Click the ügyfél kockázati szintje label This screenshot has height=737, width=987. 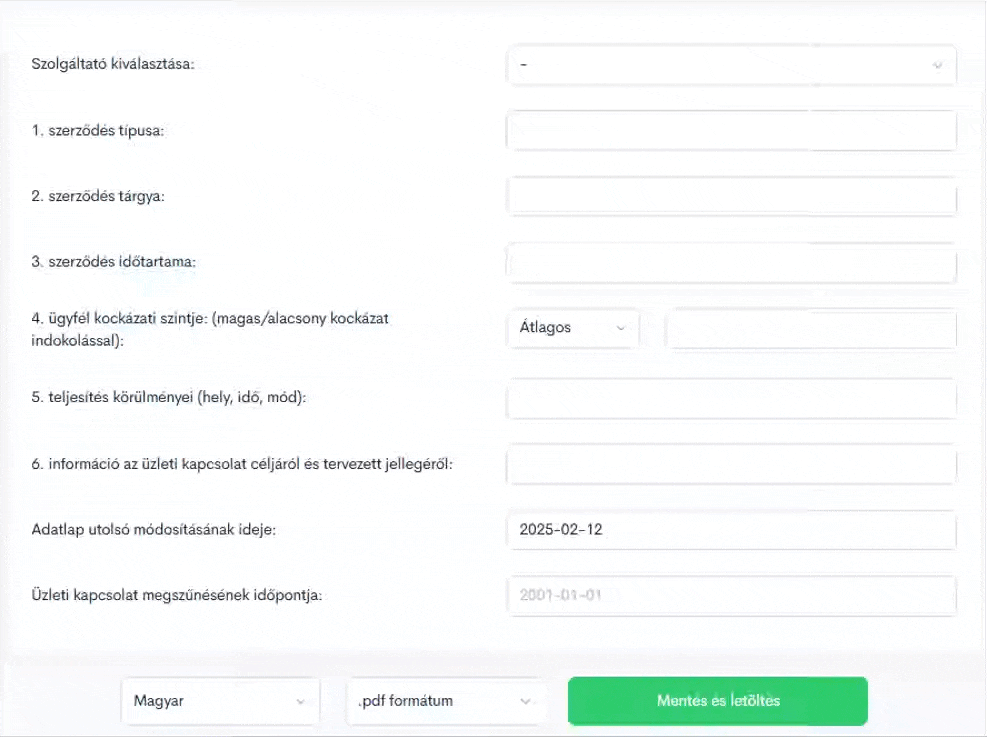coord(210,329)
